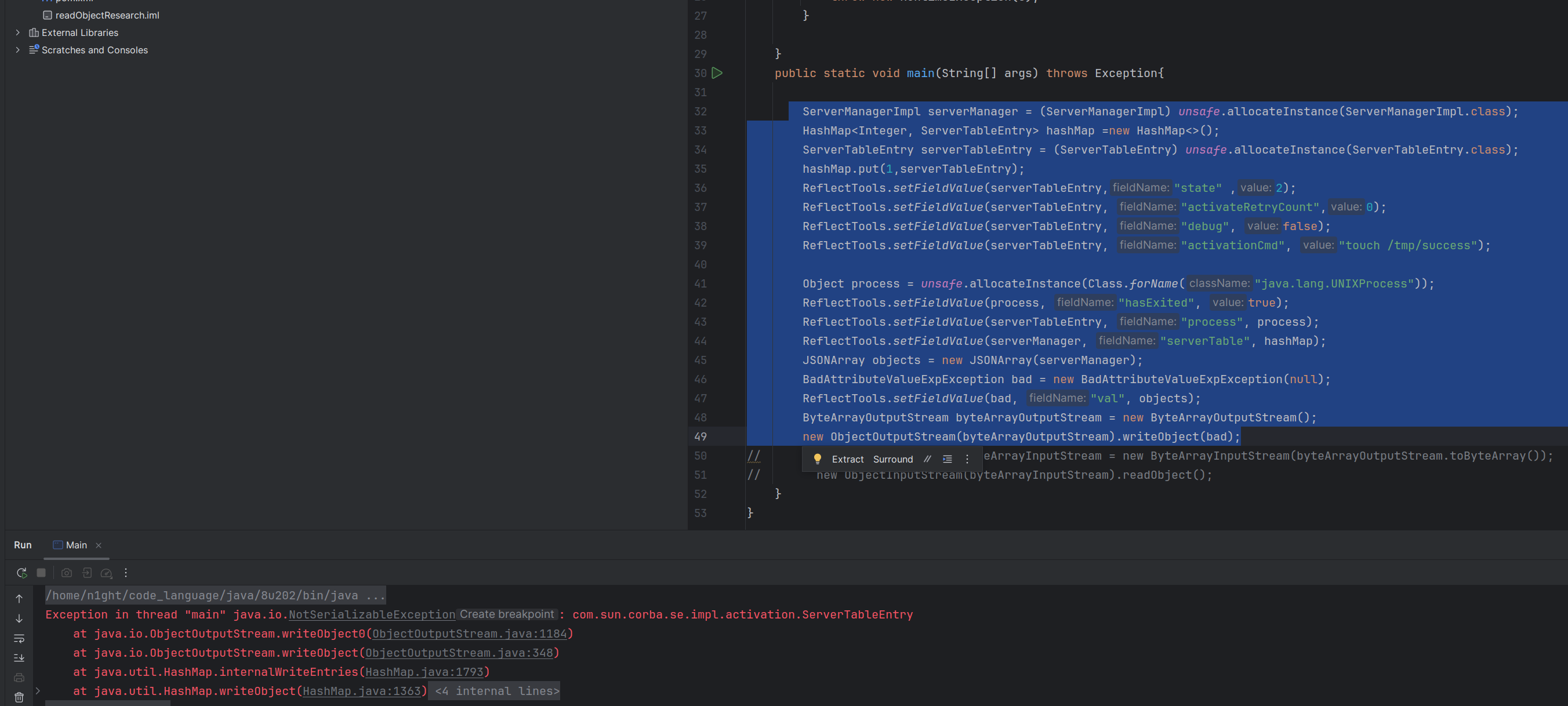Image resolution: width=1568 pixels, height=706 pixels.
Task: Click the quick-fix lightbulb icon
Action: pyautogui.click(x=818, y=459)
